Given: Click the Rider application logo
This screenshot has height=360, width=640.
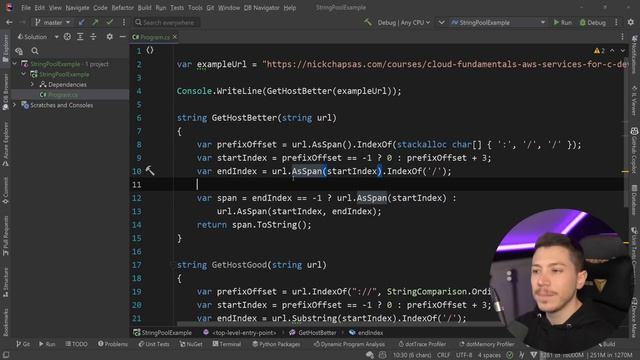Looking at the screenshot, I should tap(9, 7).
